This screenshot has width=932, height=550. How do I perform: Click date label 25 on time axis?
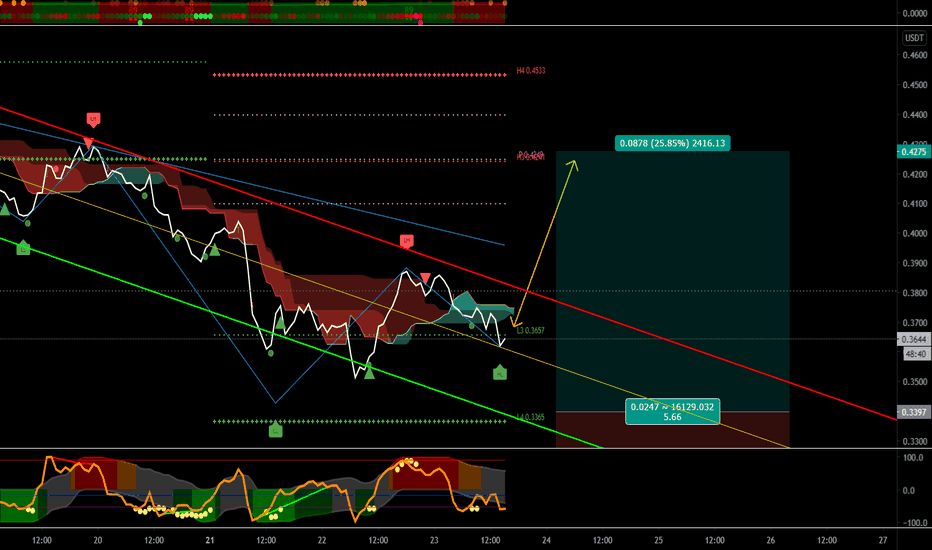(659, 540)
